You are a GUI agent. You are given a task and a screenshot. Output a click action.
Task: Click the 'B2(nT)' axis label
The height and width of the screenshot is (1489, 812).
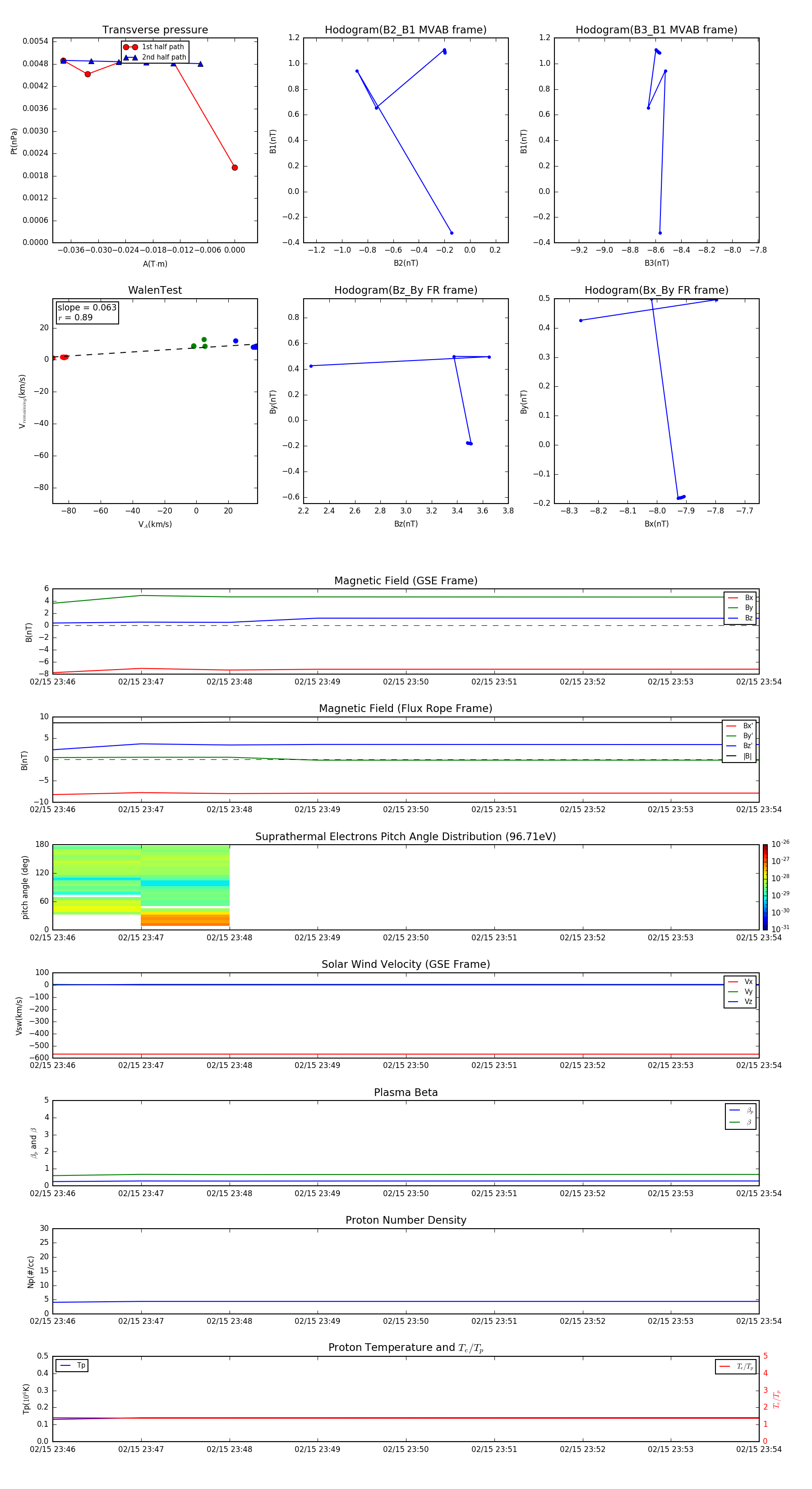pos(406,263)
